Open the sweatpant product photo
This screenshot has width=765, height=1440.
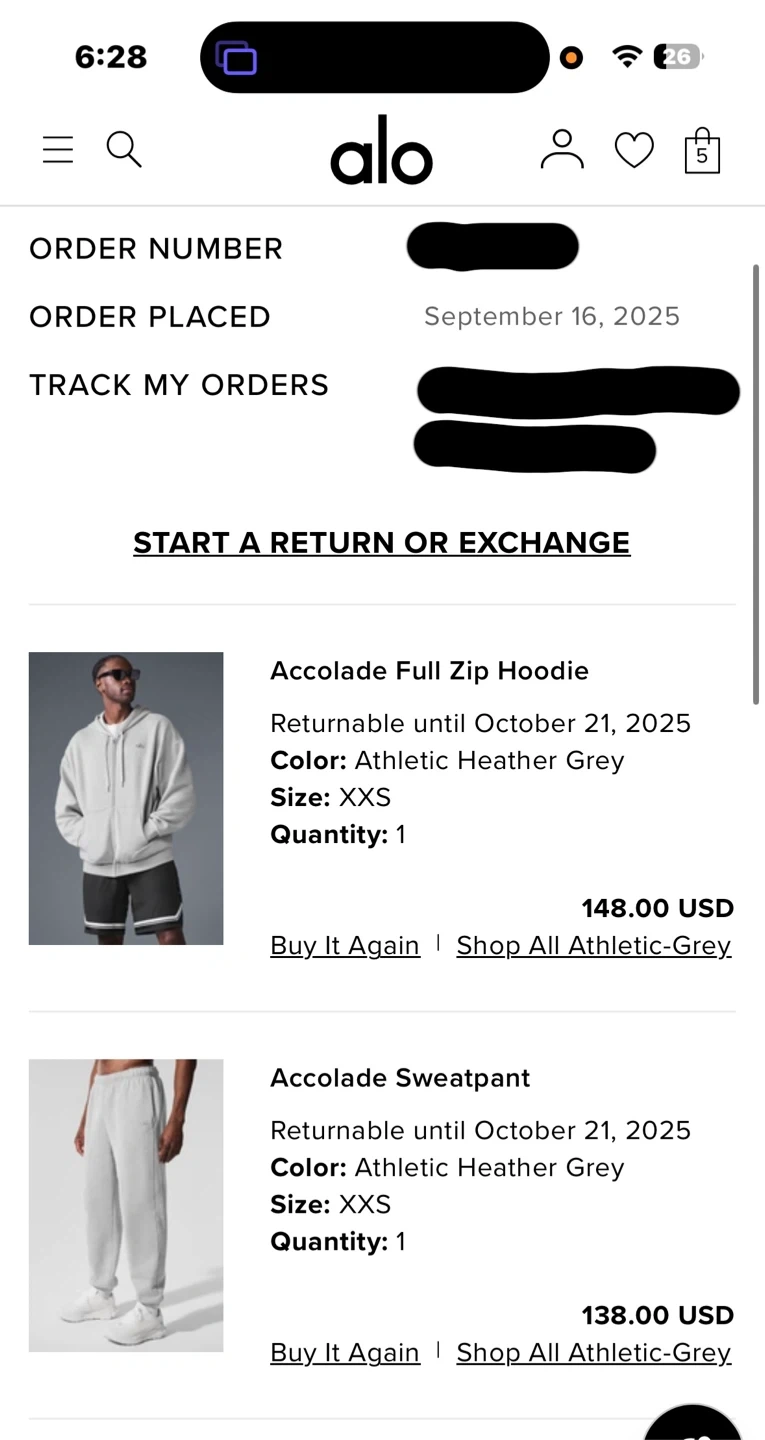pyautogui.click(x=126, y=1205)
